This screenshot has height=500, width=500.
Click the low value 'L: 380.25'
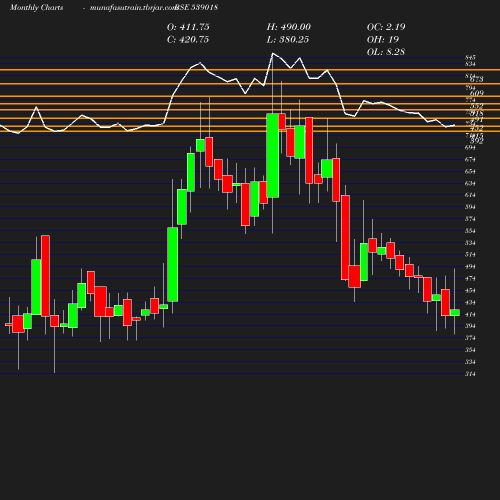288,40
